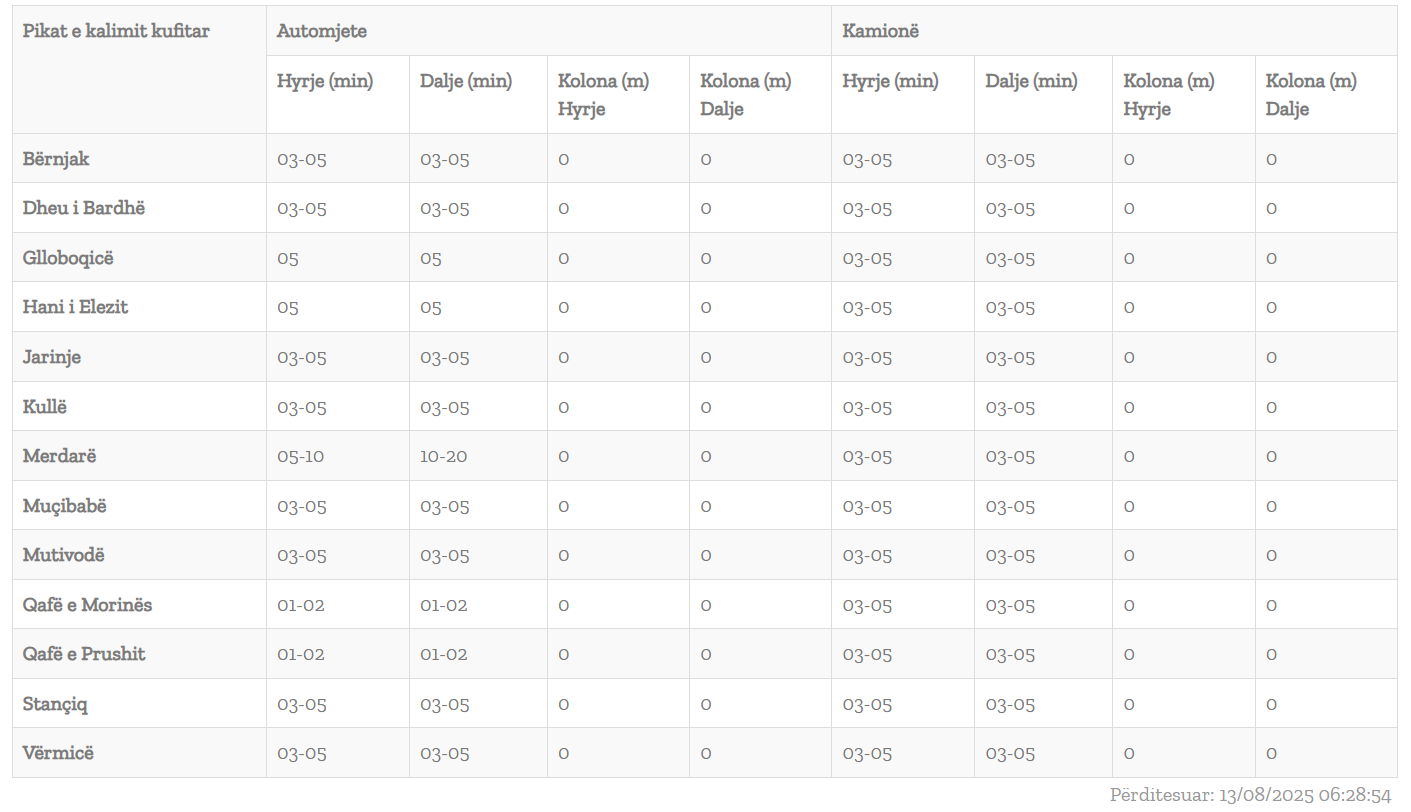
Task: Click Merdarë's 05-10 entry time cell
Action: point(301,456)
